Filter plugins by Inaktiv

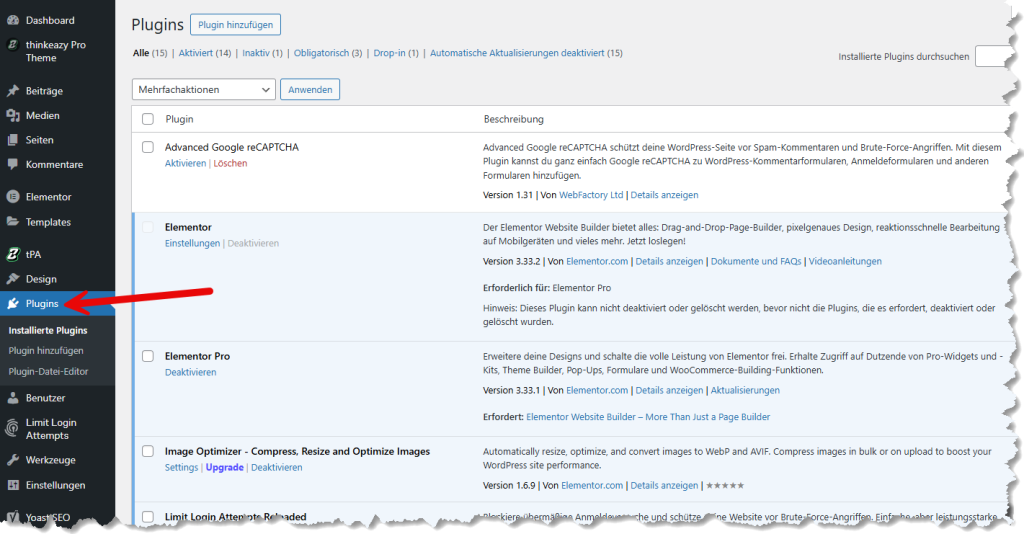(x=256, y=53)
